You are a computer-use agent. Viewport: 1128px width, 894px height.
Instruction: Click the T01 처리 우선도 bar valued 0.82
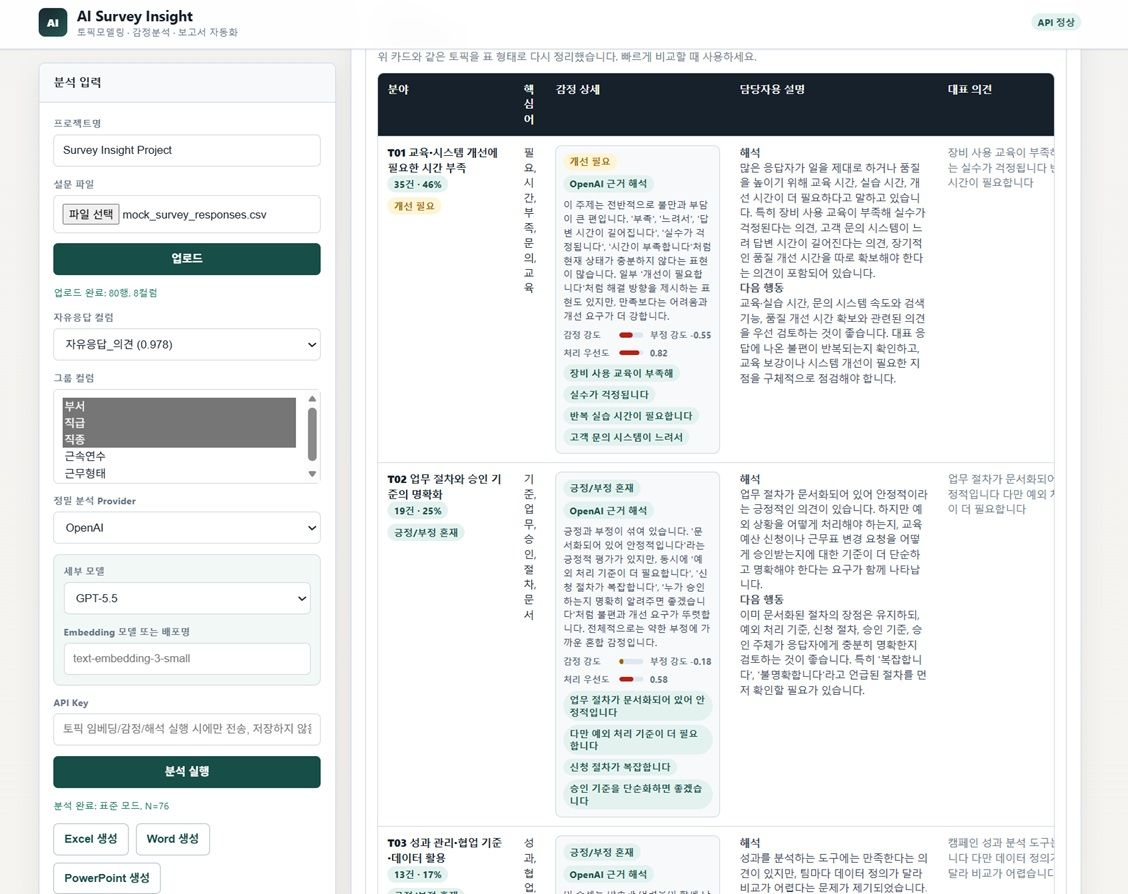(x=631, y=353)
